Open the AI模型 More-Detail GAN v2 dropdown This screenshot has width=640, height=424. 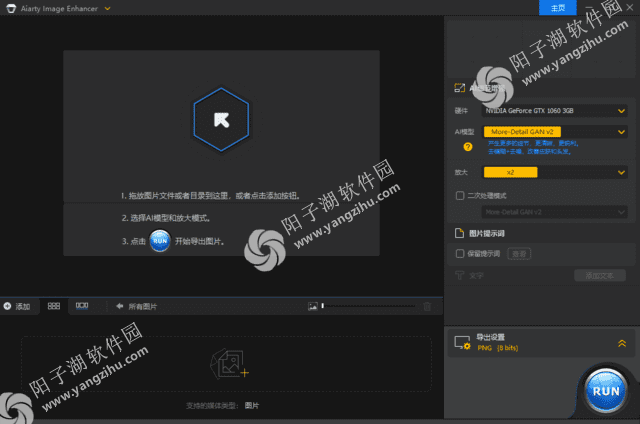[555, 132]
